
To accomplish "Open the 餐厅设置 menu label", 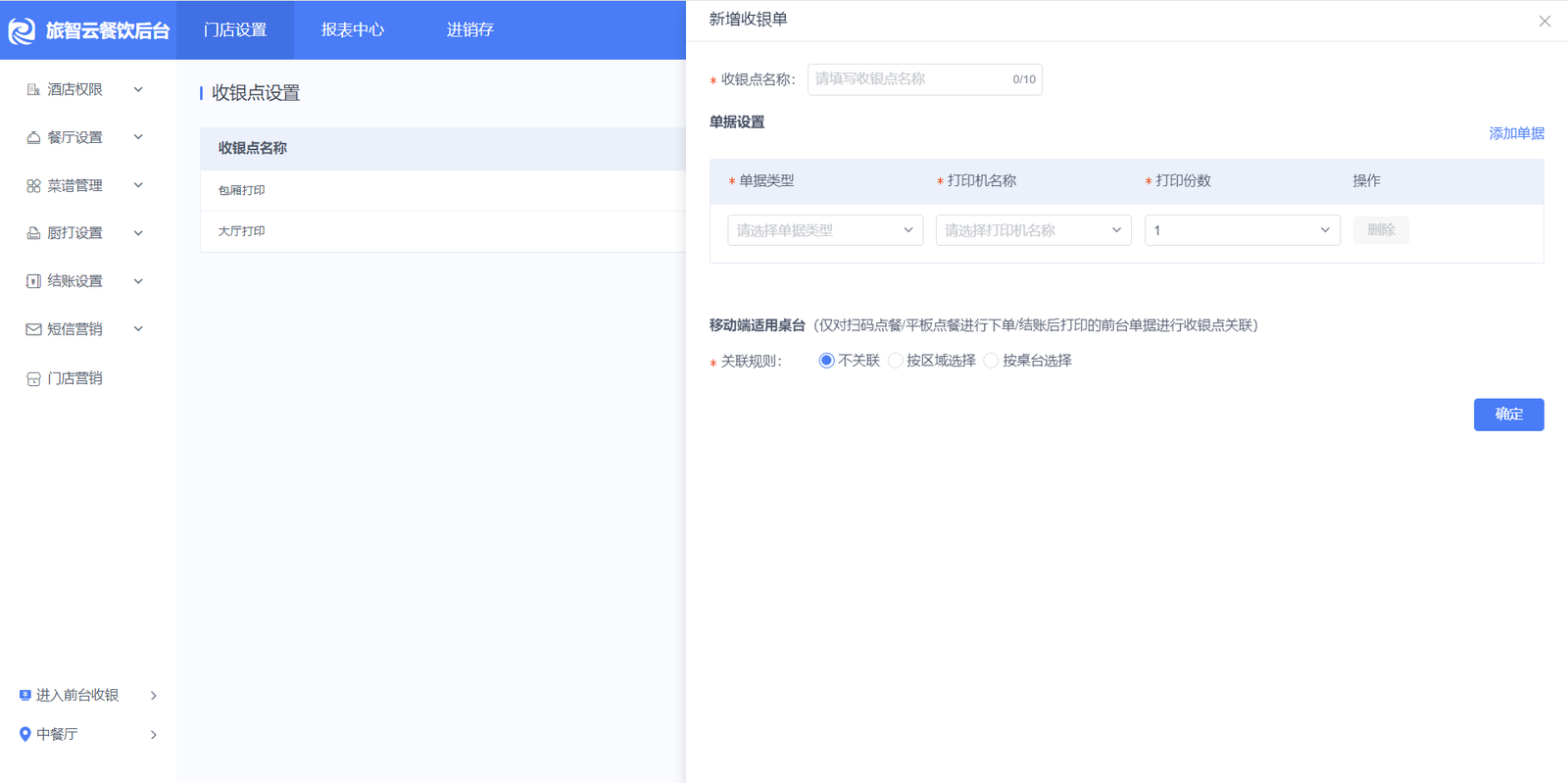I will tap(74, 137).
